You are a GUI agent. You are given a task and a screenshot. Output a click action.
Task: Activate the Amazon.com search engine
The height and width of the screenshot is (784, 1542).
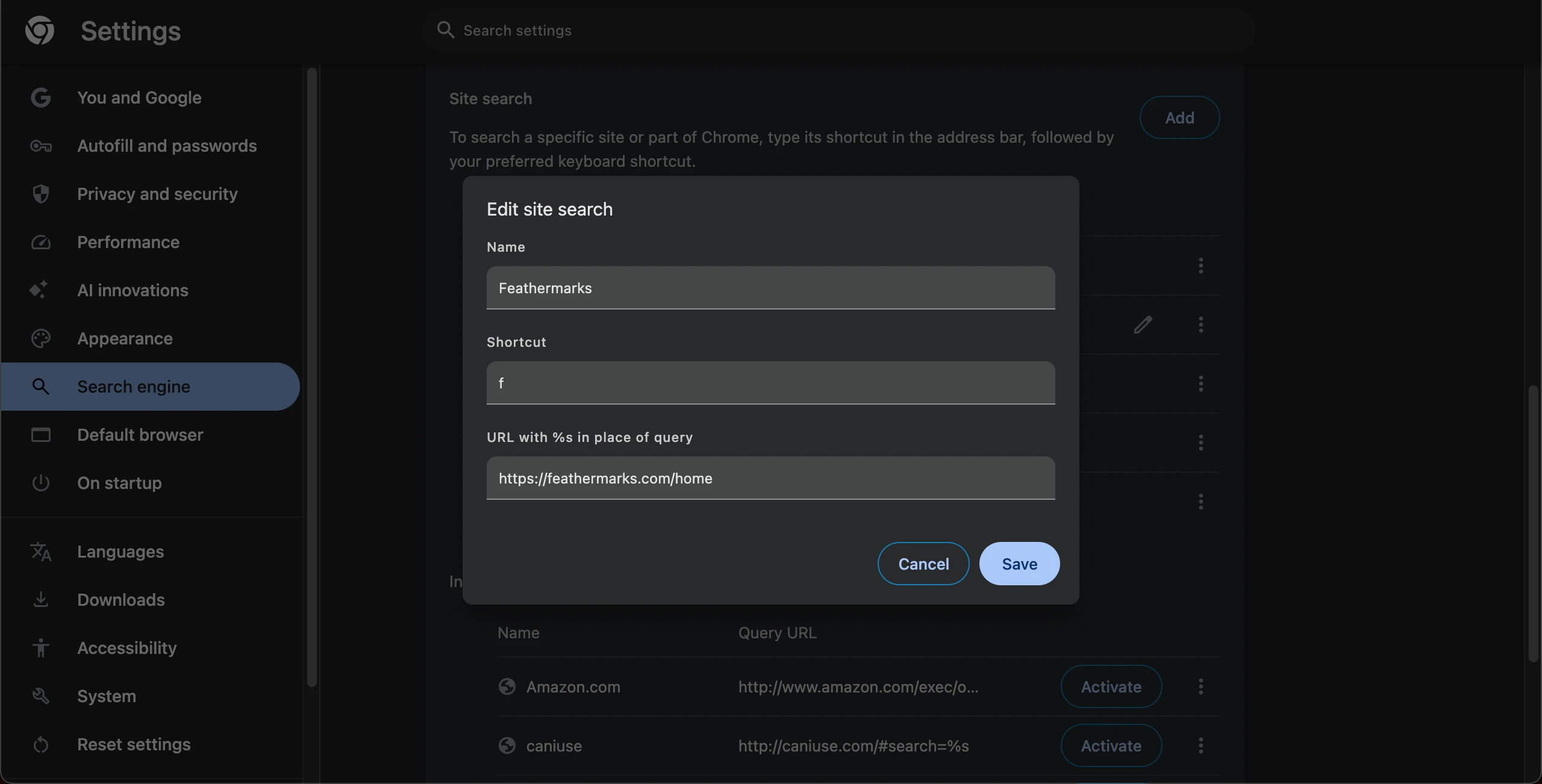point(1111,686)
